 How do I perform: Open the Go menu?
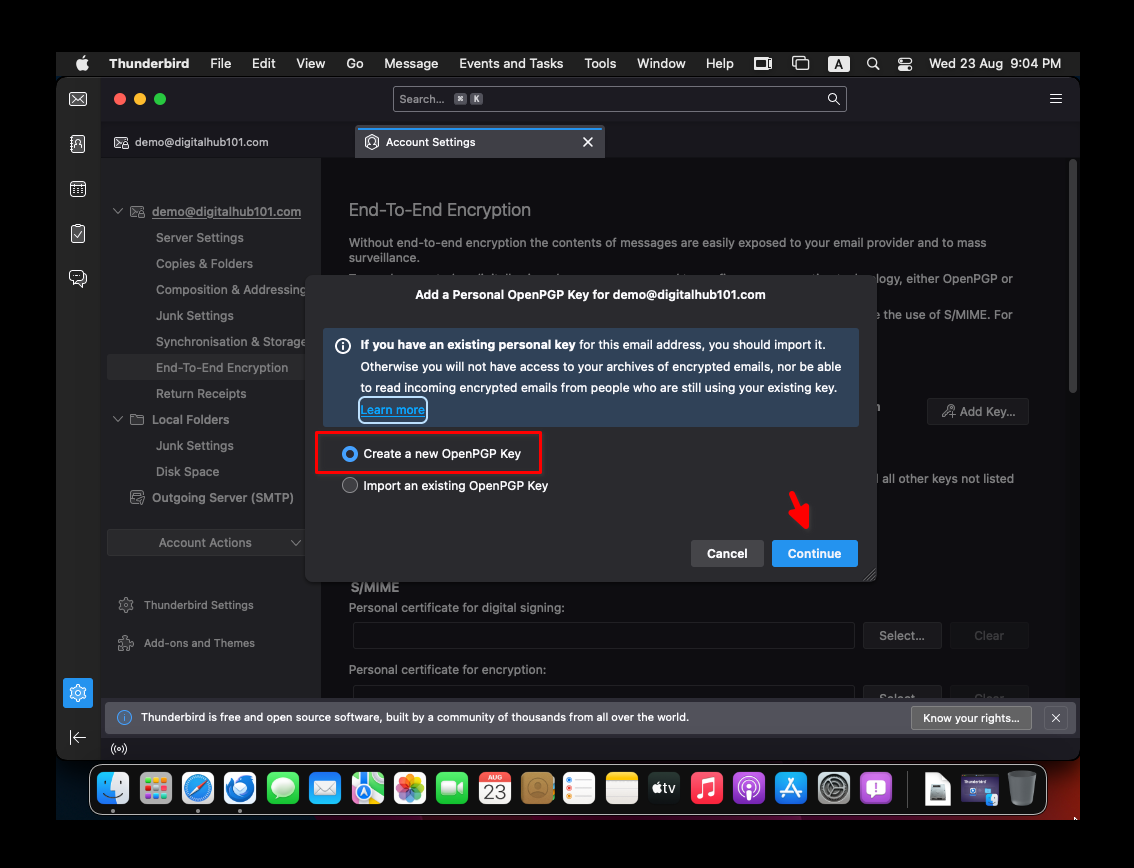point(354,64)
